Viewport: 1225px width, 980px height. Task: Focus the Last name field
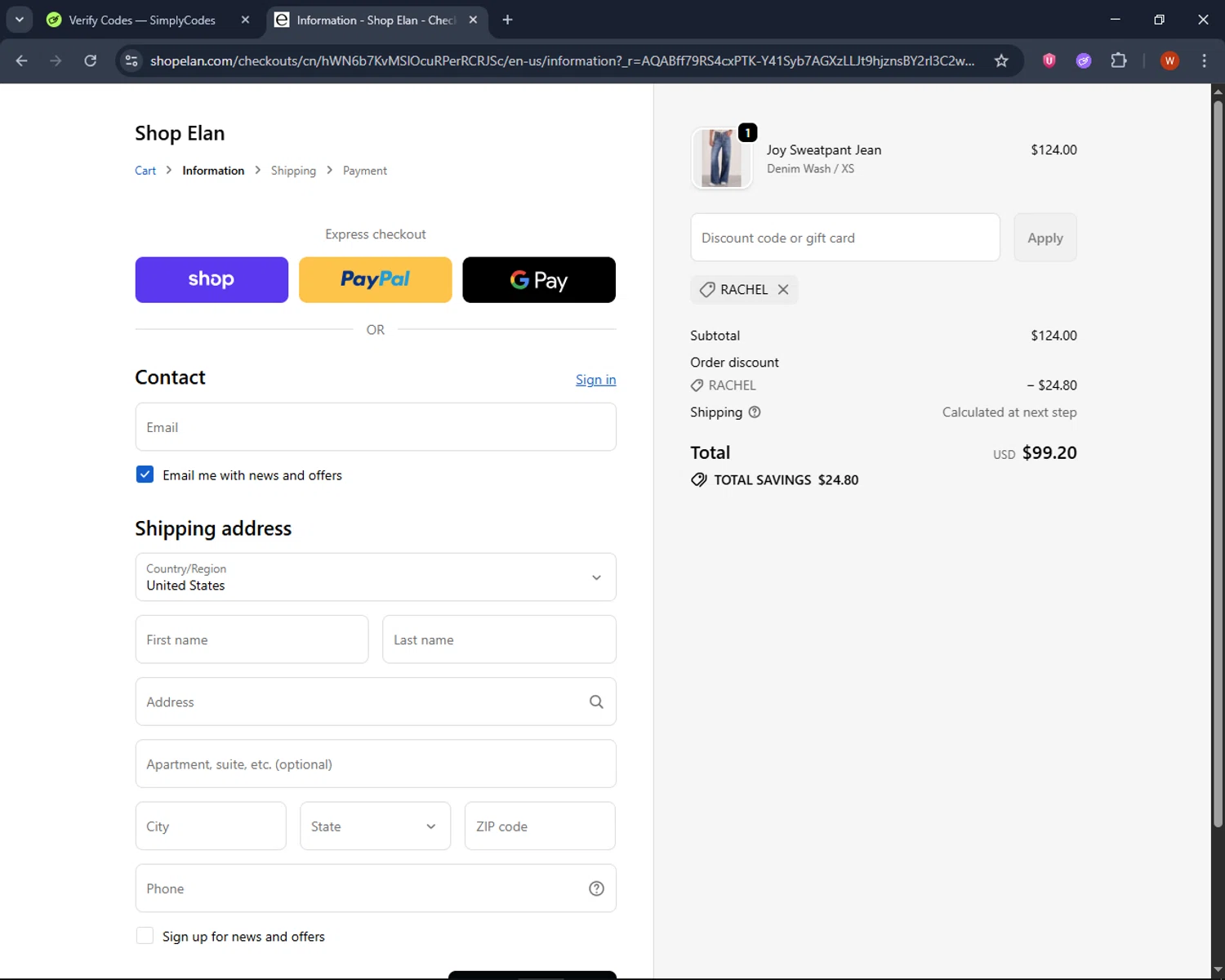point(499,639)
